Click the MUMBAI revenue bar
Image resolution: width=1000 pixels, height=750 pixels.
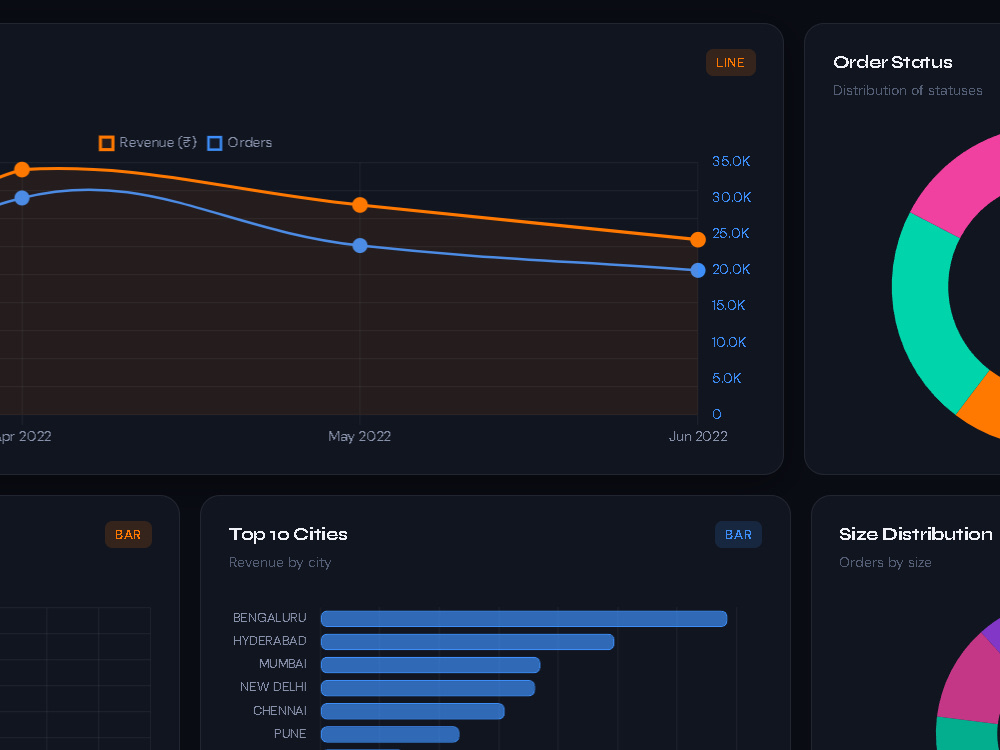click(x=430, y=665)
